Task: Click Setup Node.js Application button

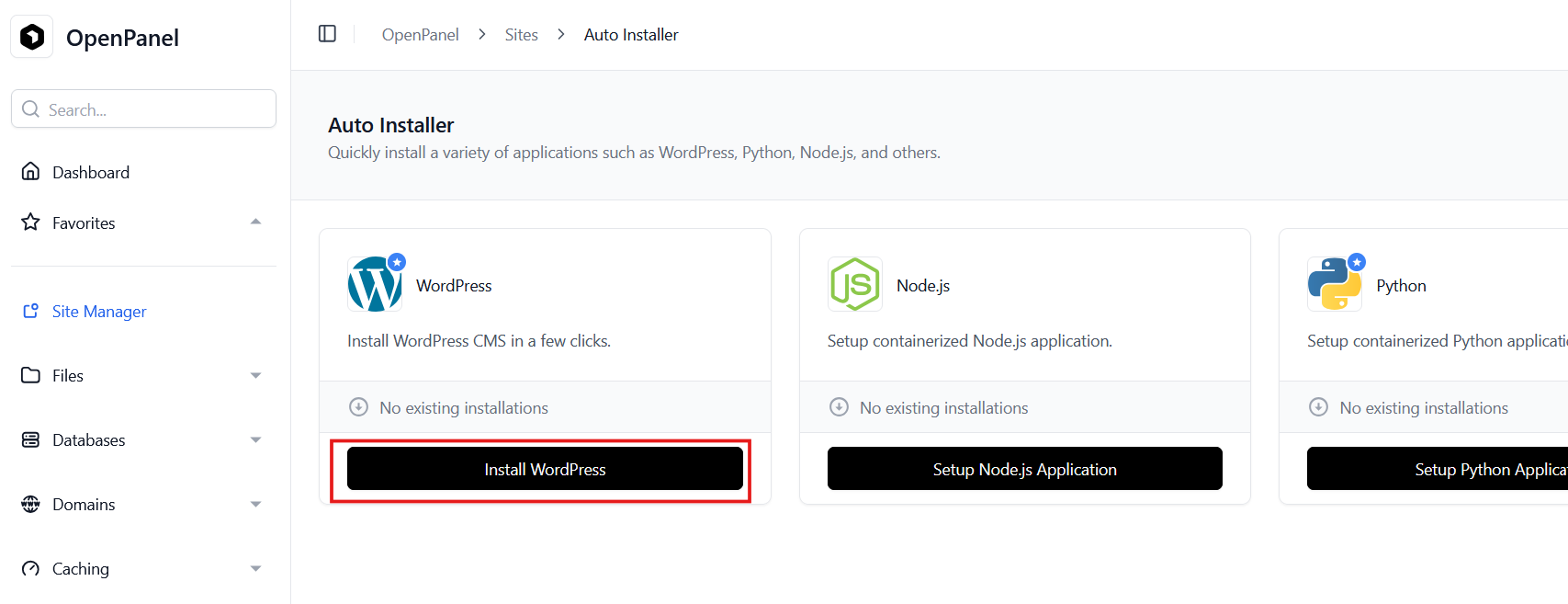Action: tap(1024, 469)
